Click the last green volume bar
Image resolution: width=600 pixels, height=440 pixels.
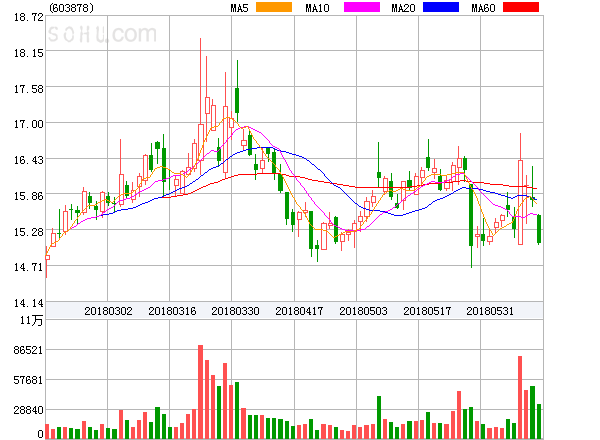pos(539,421)
